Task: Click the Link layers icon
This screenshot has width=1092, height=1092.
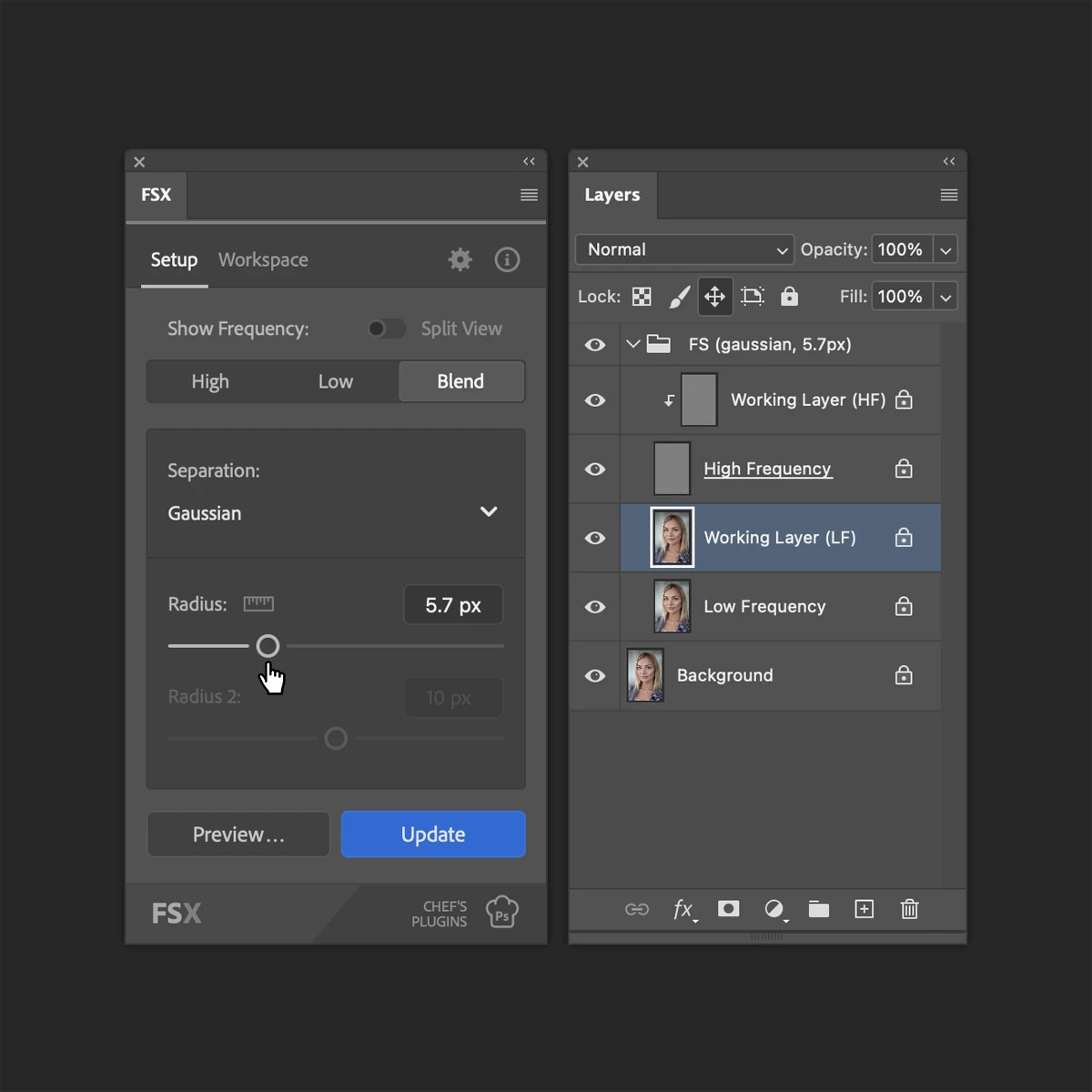Action: coord(637,909)
